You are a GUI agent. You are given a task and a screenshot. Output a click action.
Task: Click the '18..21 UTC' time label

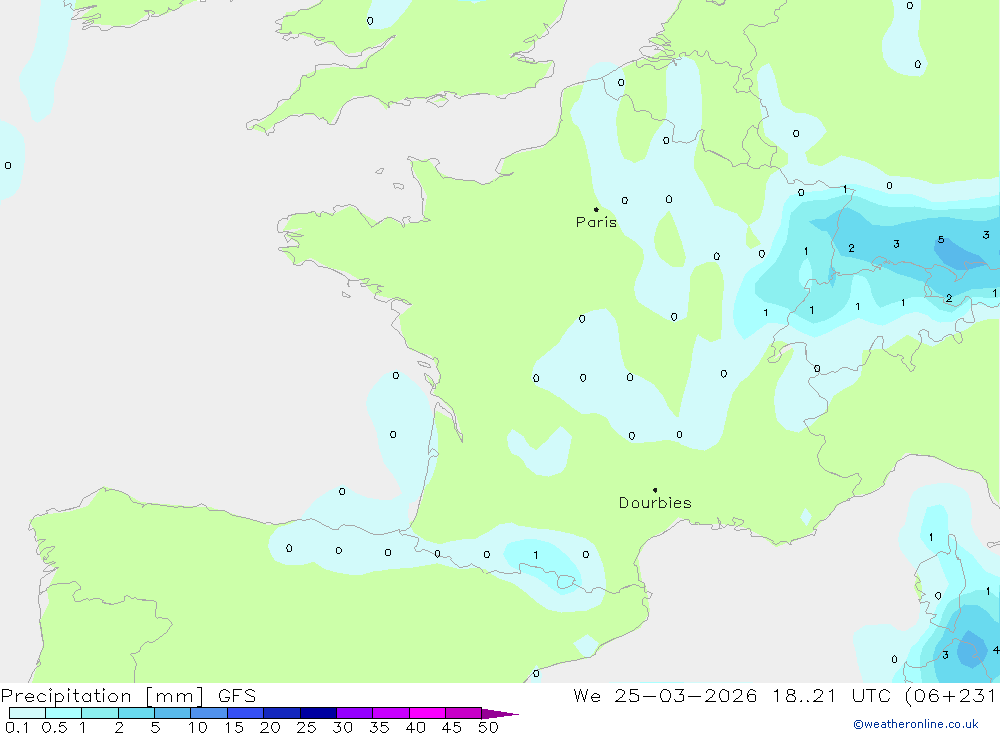tap(831, 696)
